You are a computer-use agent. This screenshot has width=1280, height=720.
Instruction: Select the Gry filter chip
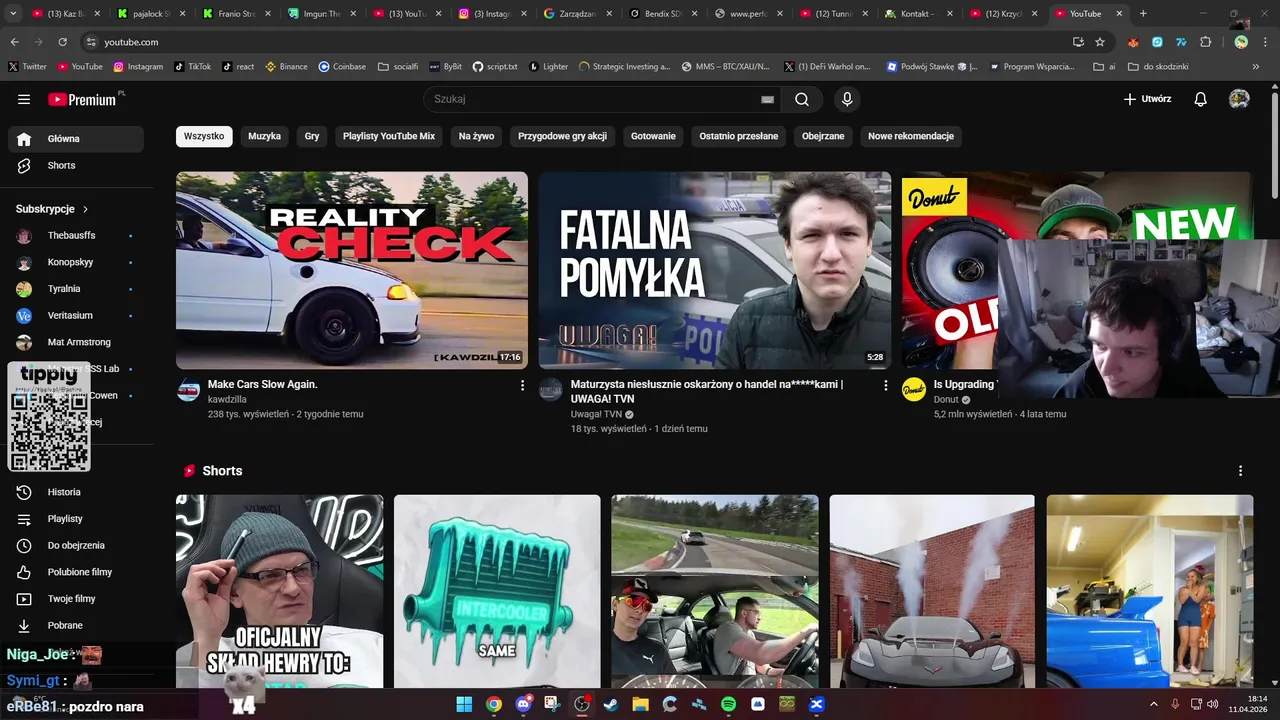point(312,136)
